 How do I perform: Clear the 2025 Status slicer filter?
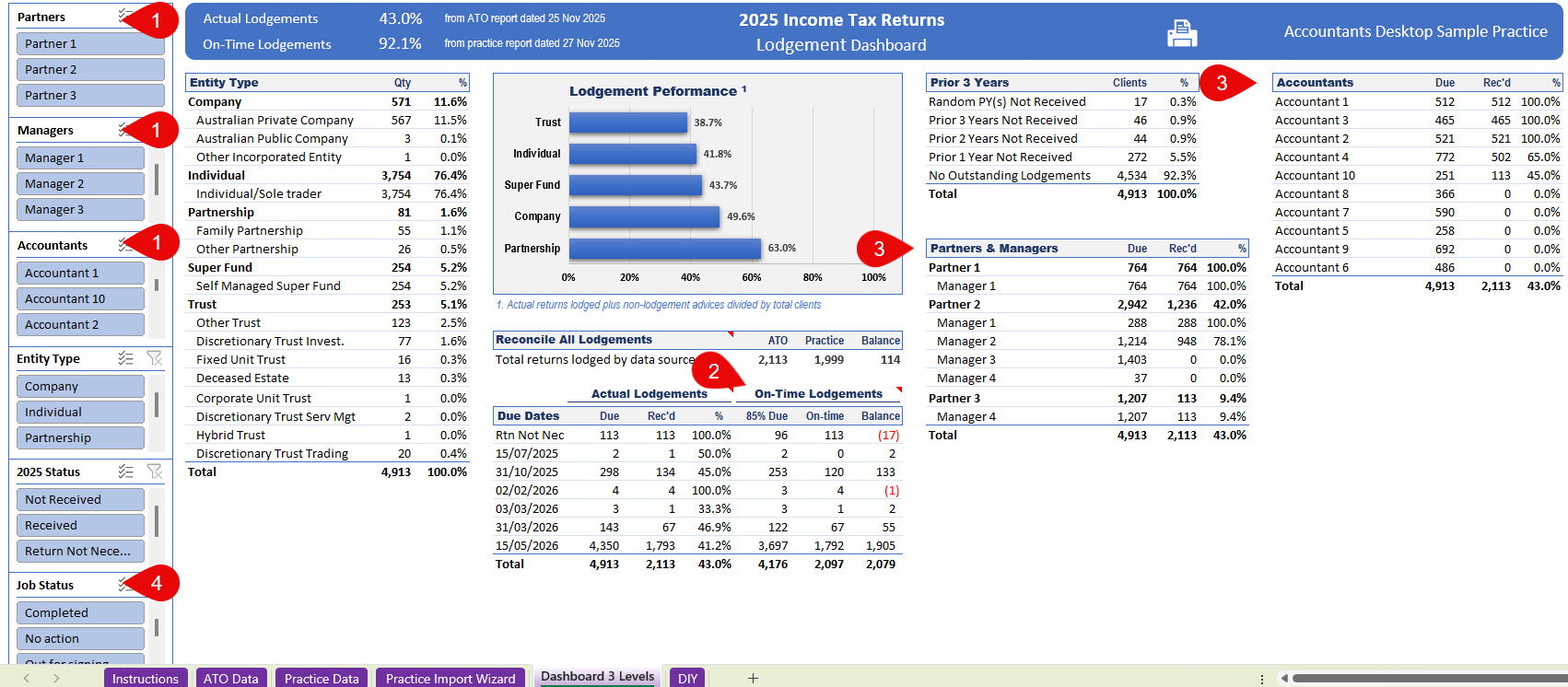tap(154, 472)
